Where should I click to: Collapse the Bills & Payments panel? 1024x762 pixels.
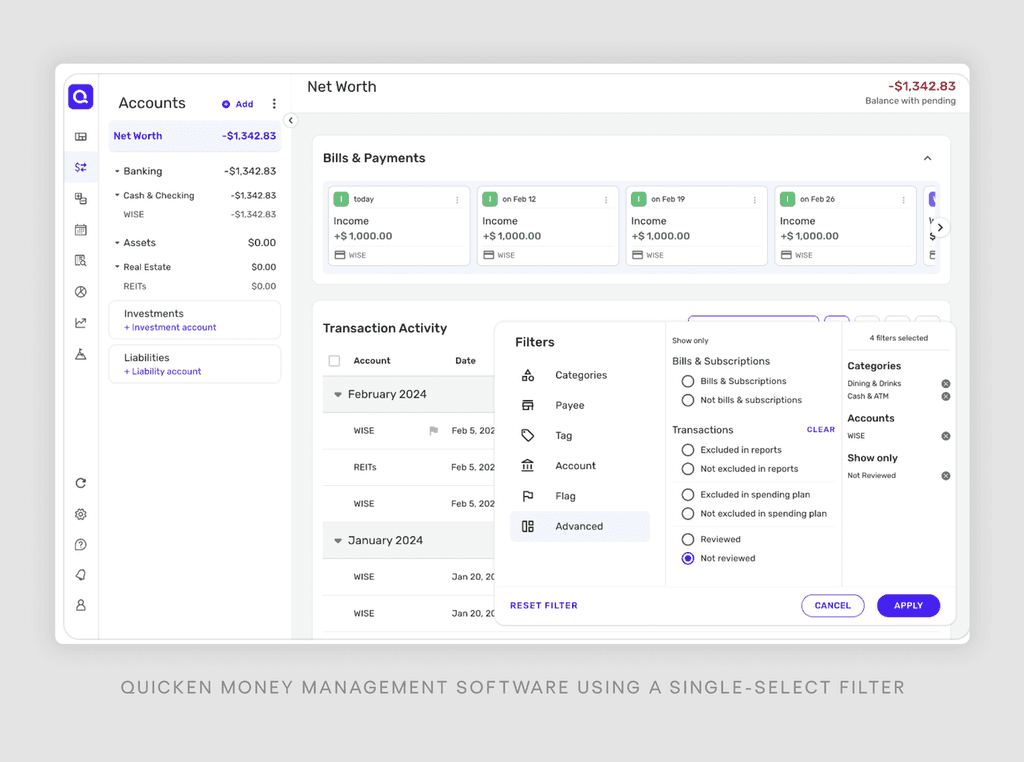coord(927,158)
